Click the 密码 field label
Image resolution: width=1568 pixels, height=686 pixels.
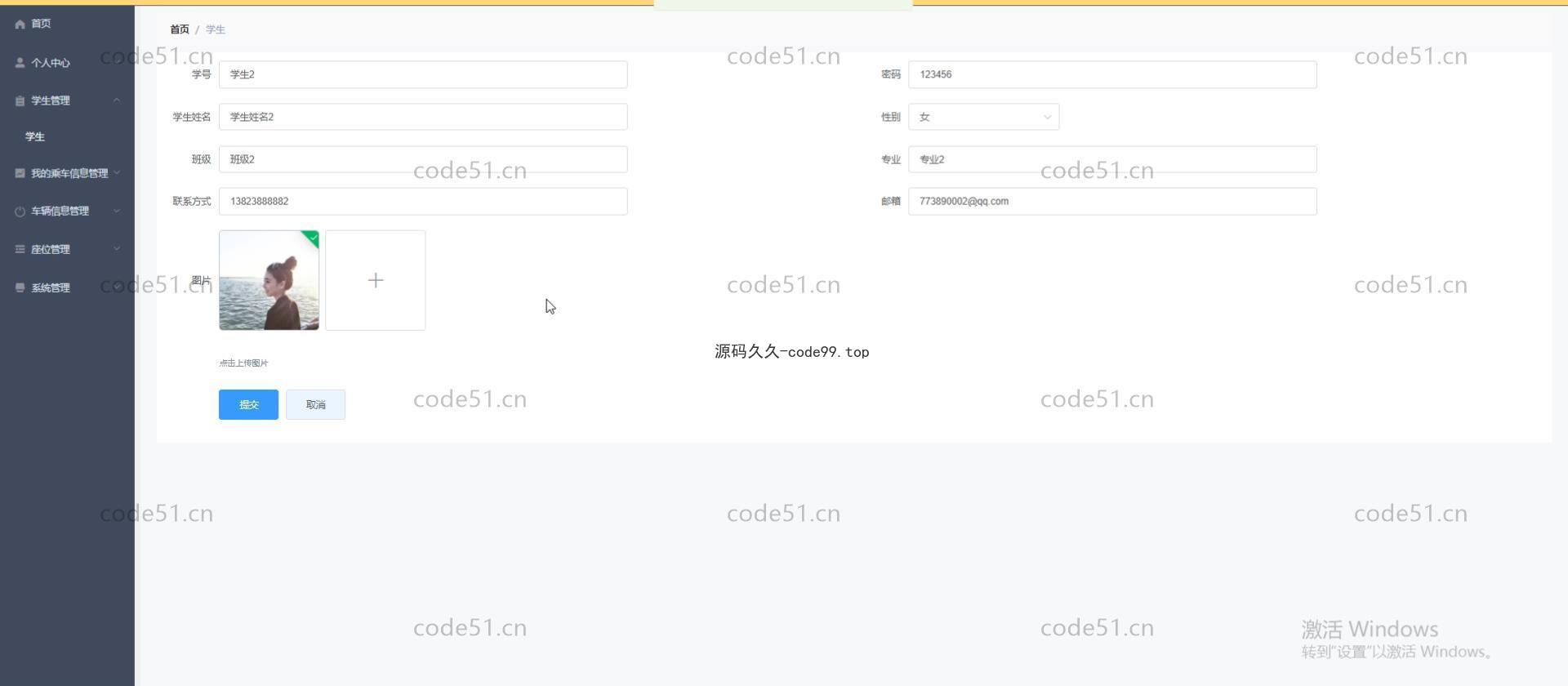click(x=890, y=74)
